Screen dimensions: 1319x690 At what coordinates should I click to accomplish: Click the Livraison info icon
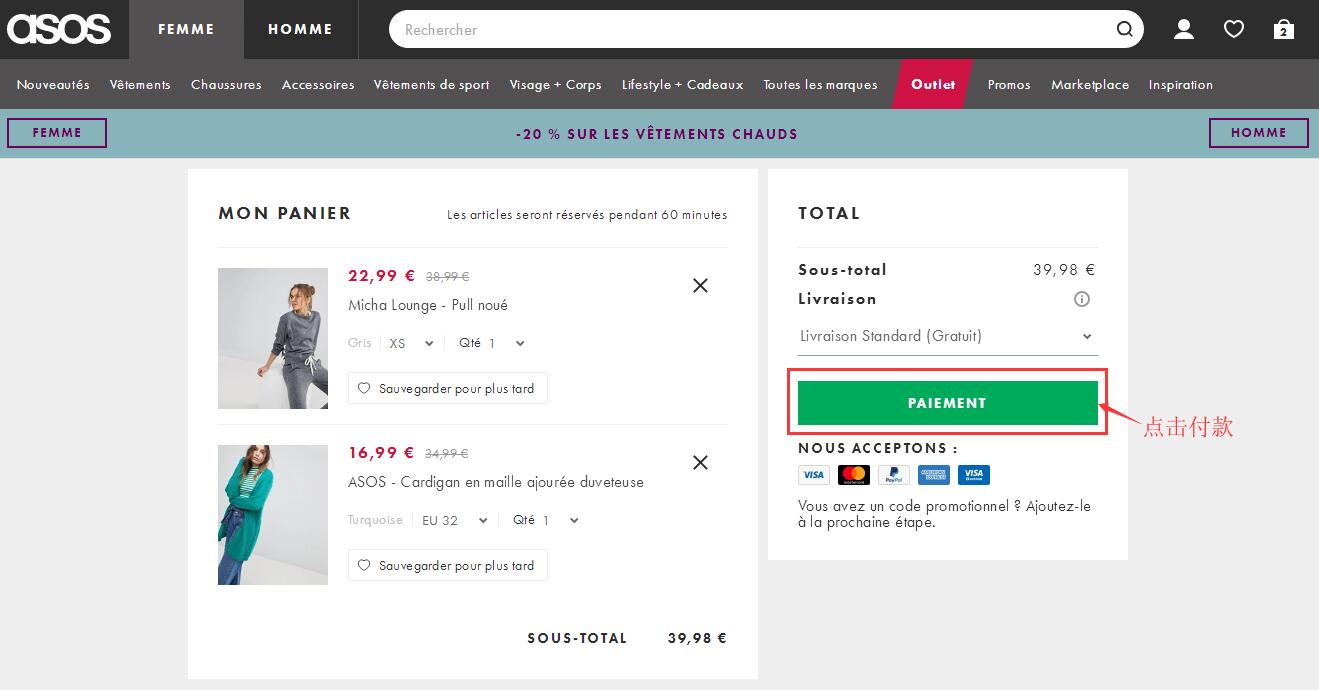pos(1082,299)
